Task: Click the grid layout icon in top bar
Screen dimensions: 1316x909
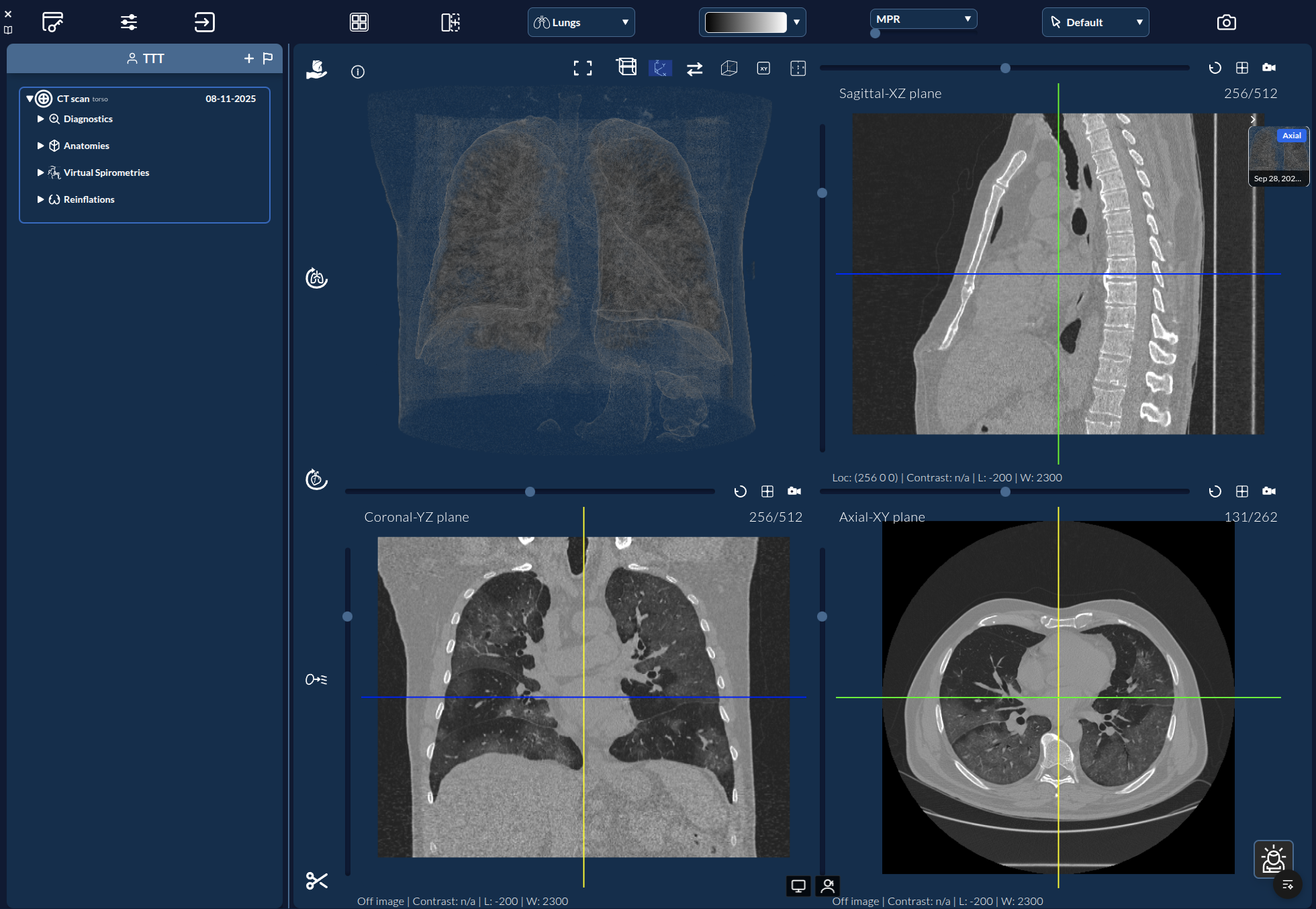Action: (x=359, y=22)
